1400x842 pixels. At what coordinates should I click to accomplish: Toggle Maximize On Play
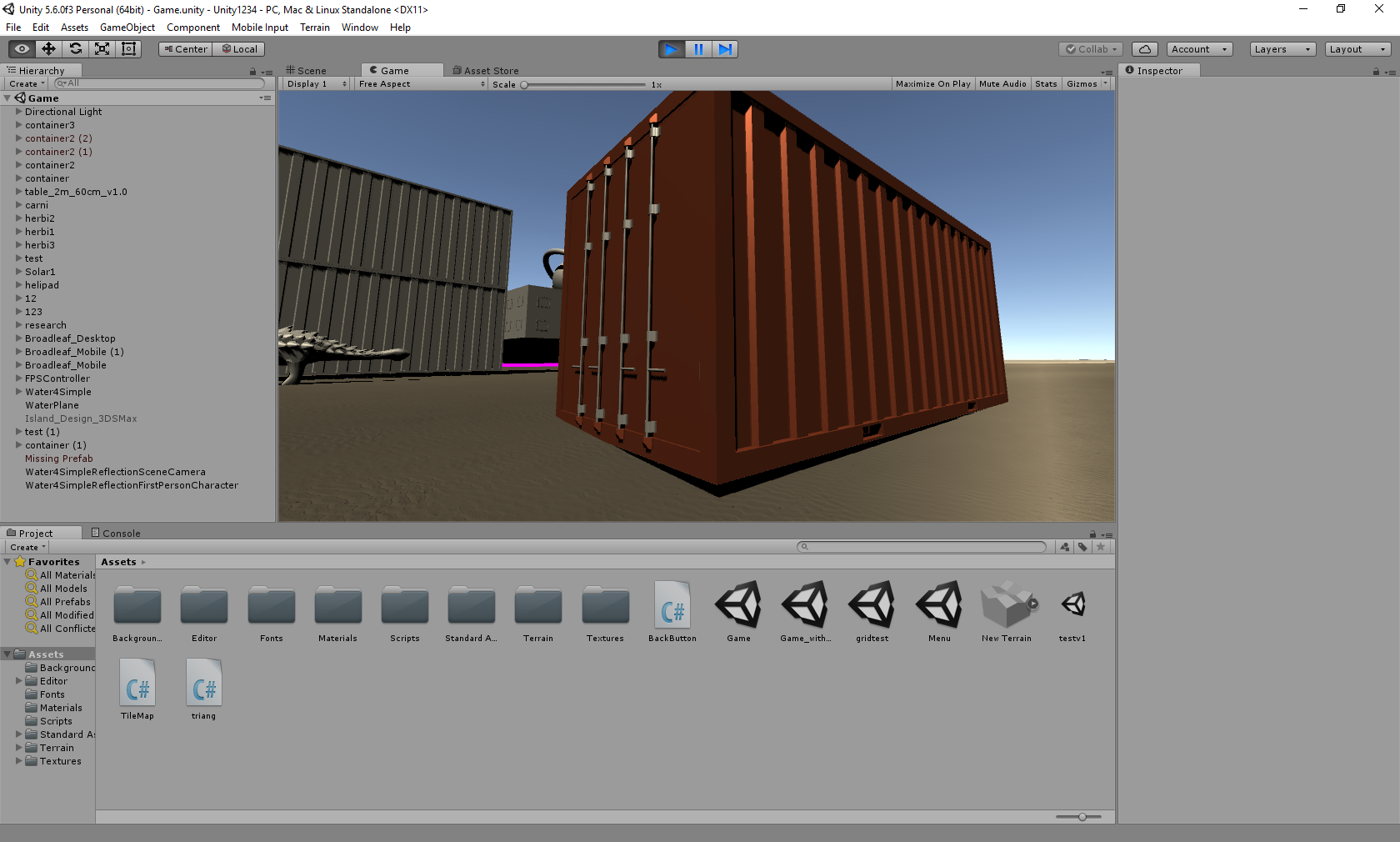(x=932, y=84)
